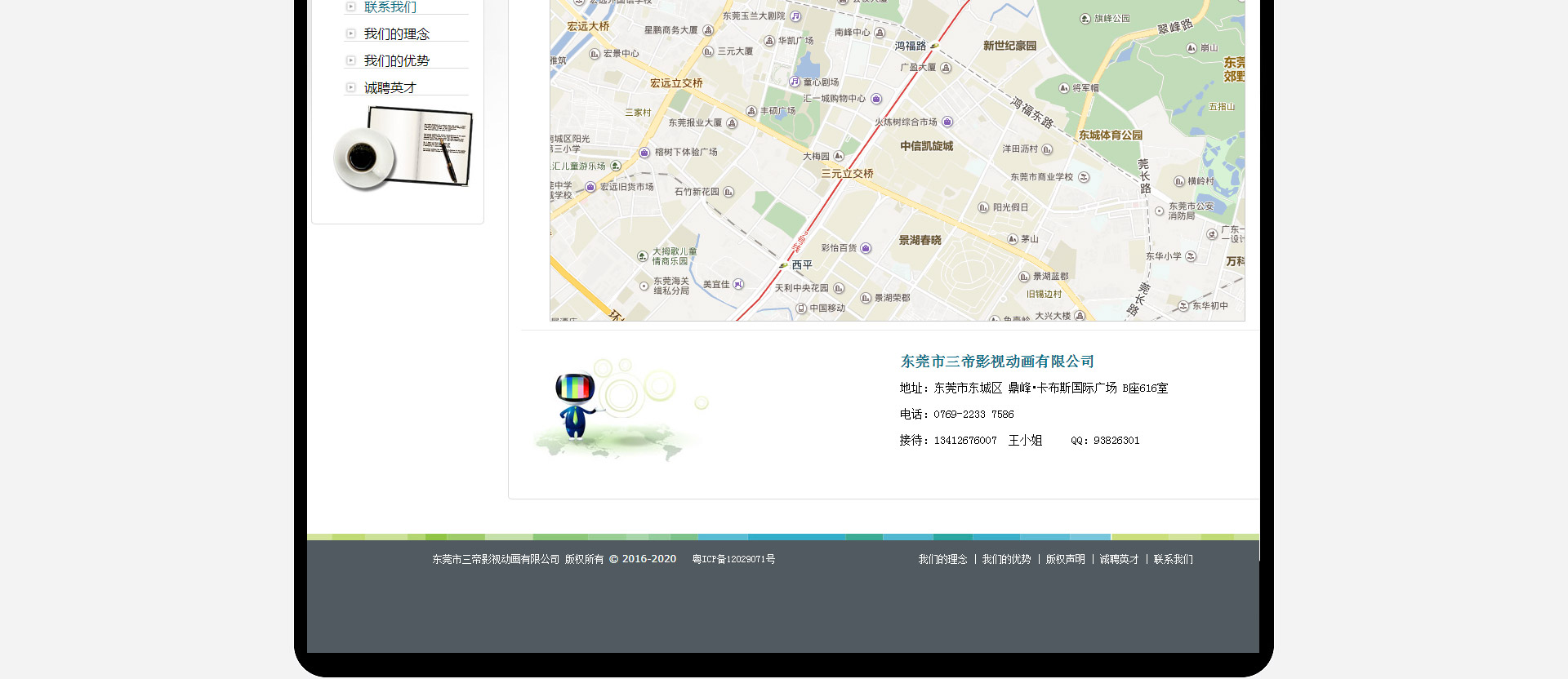Click 天利中央花园 marker on map
Viewport: 1568px width, 679px height.
(839, 288)
